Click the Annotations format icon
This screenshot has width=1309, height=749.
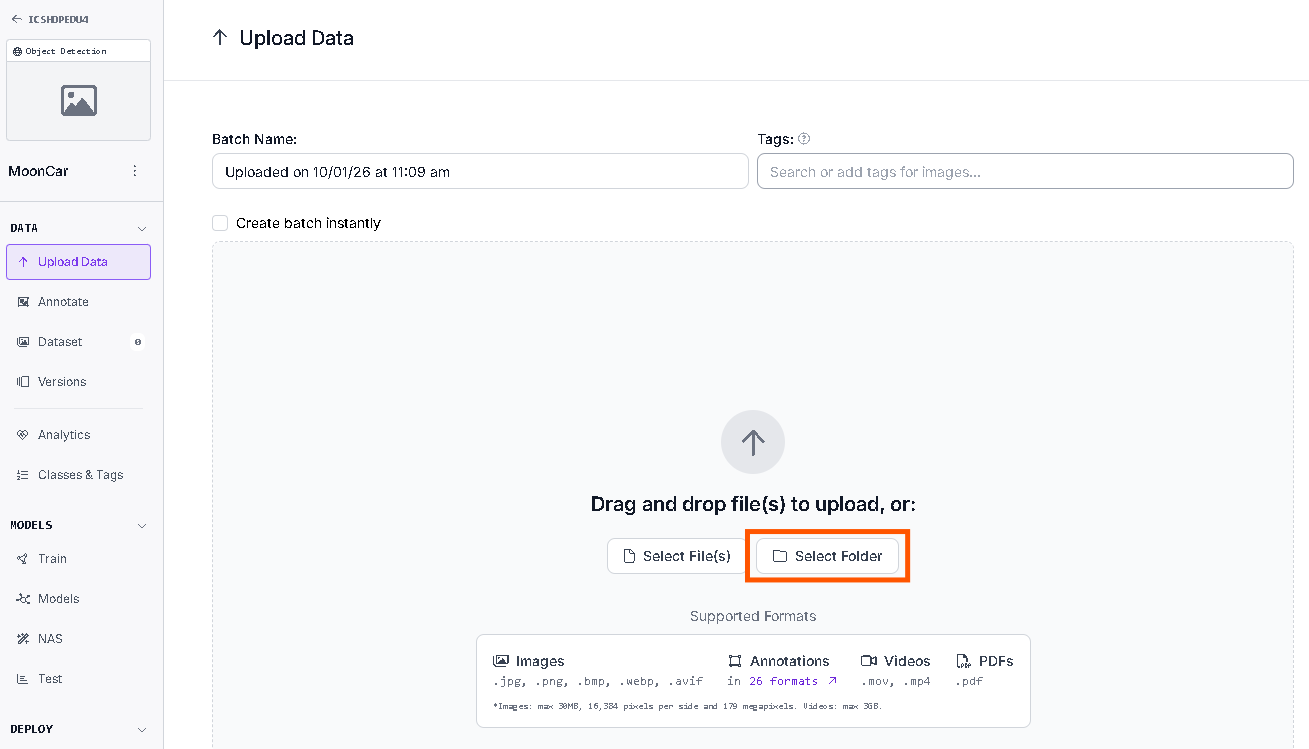735,661
